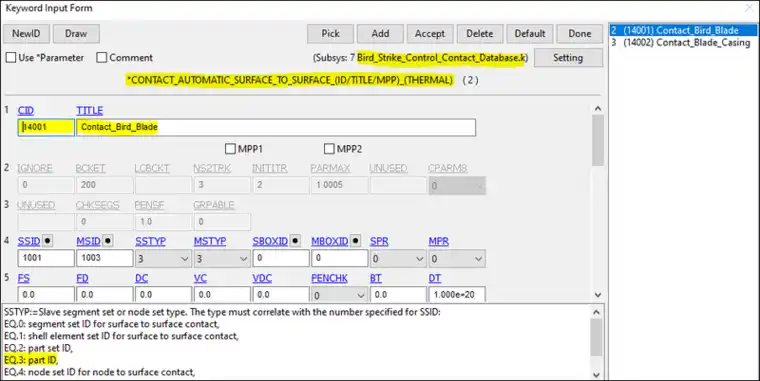Click the PENCHK label link

pyautogui.click(x=330, y=278)
